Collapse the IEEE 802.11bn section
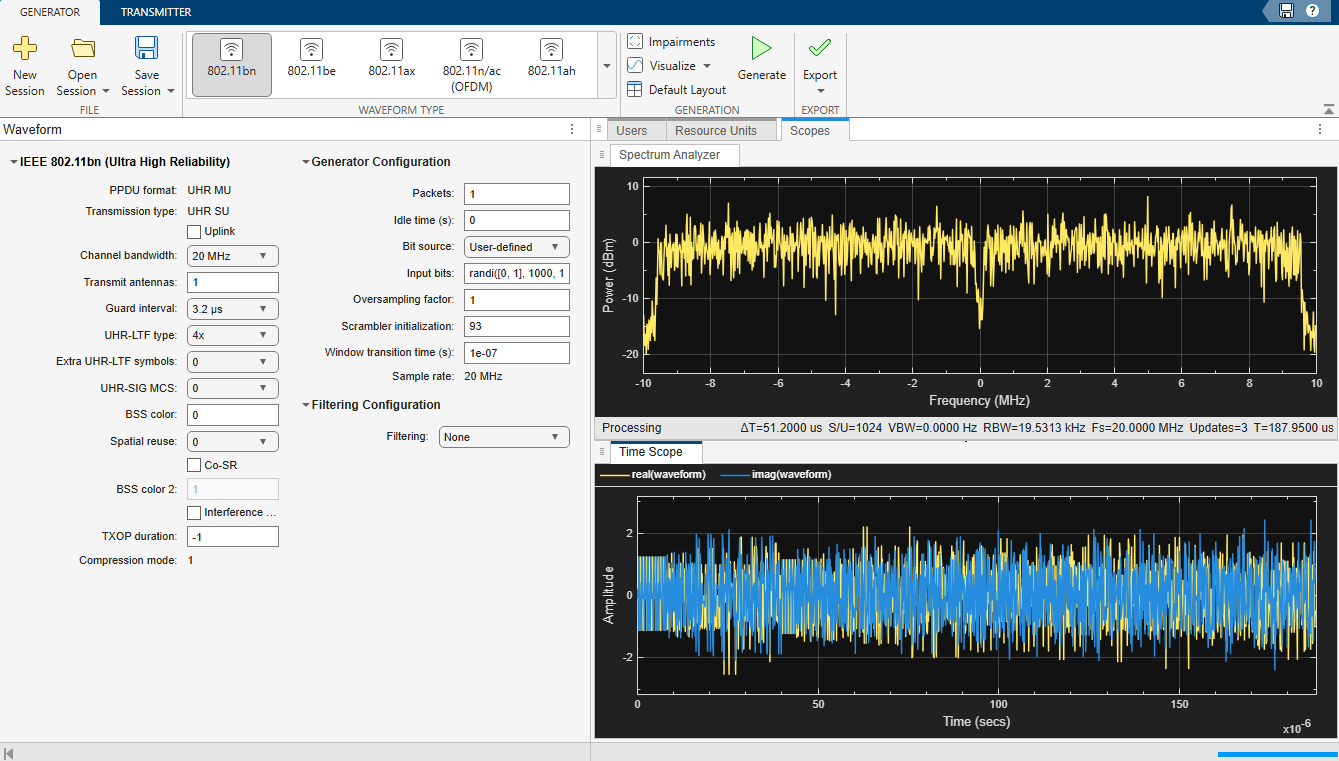The height and width of the screenshot is (761, 1339). 13,162
